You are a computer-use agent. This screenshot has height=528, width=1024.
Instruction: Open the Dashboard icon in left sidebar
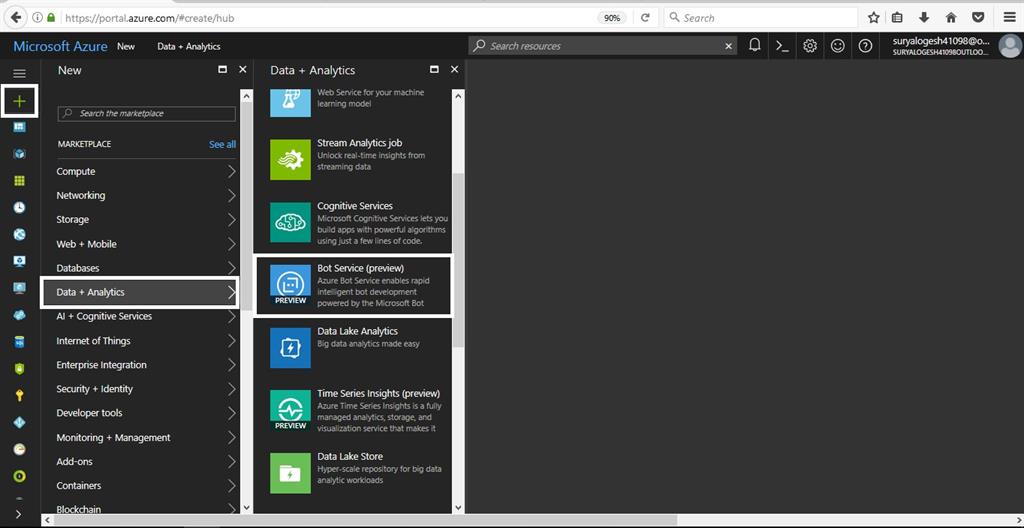point(19,127)
